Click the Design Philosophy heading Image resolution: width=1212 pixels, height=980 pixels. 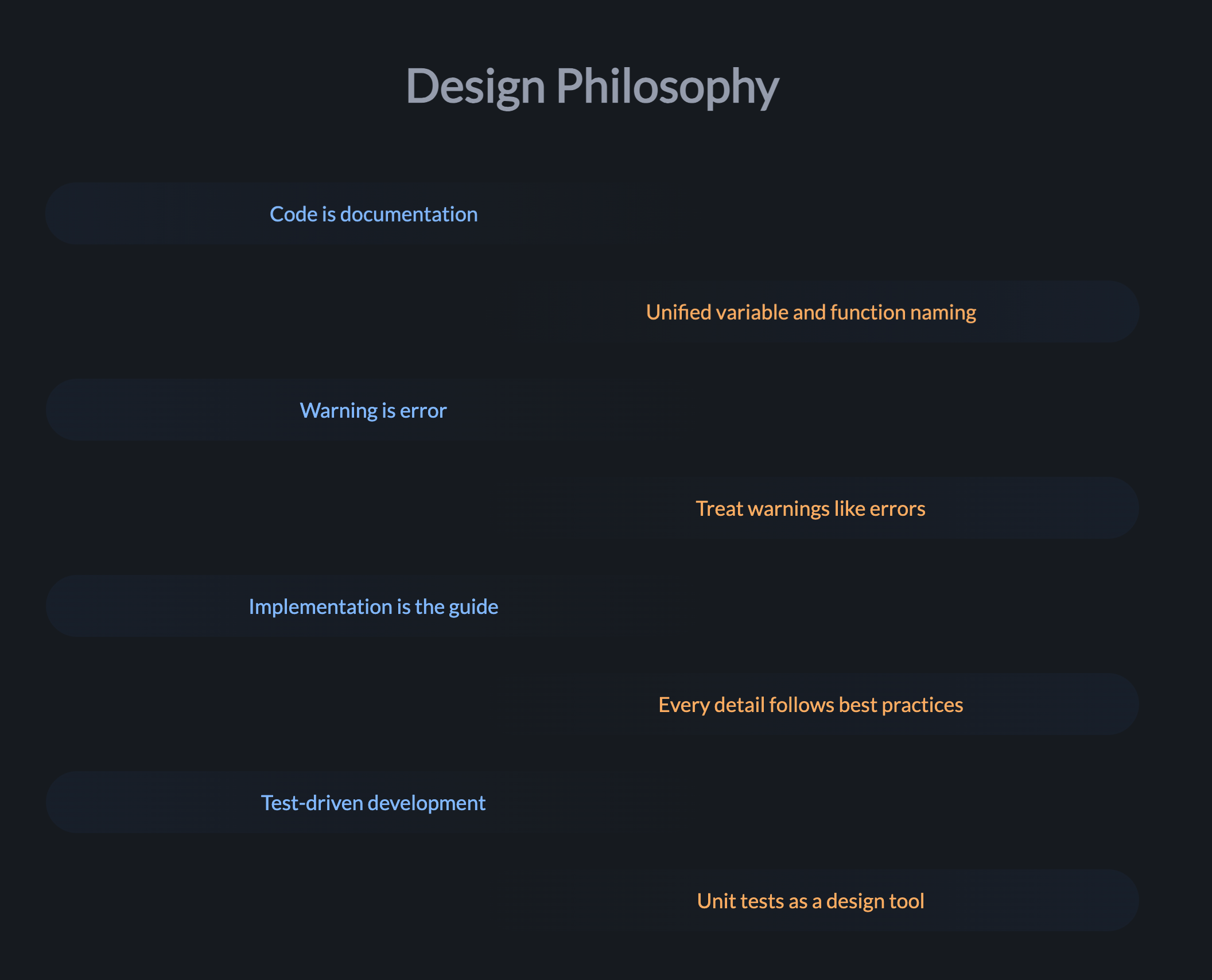(592, 87)
